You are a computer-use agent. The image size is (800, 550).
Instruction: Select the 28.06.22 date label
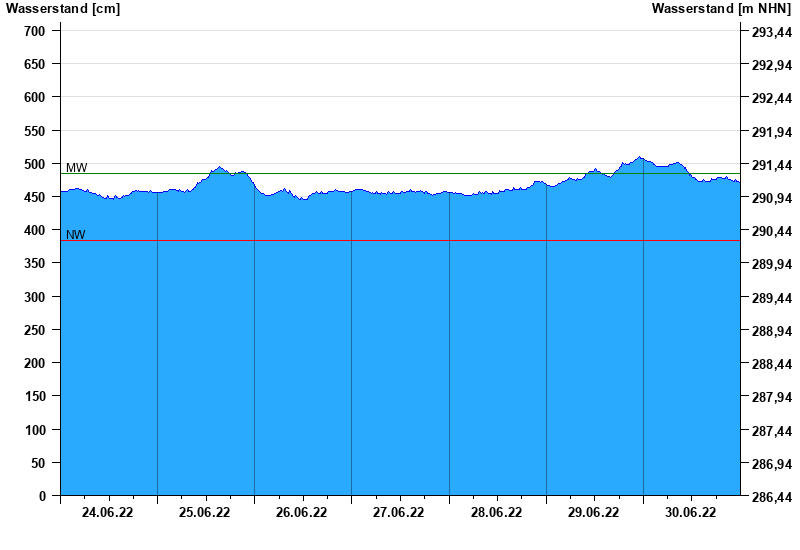click(496, 513)
